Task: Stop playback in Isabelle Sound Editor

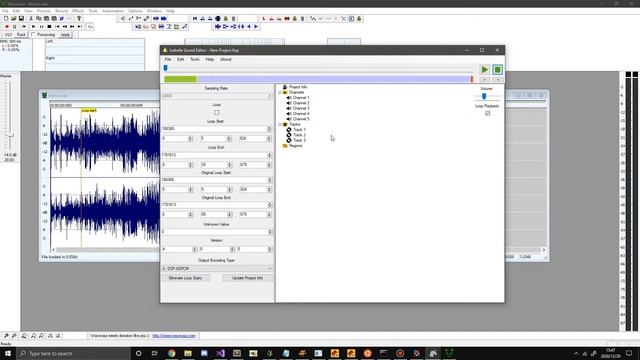Action: pyautogui.click(x=497, y=70)
